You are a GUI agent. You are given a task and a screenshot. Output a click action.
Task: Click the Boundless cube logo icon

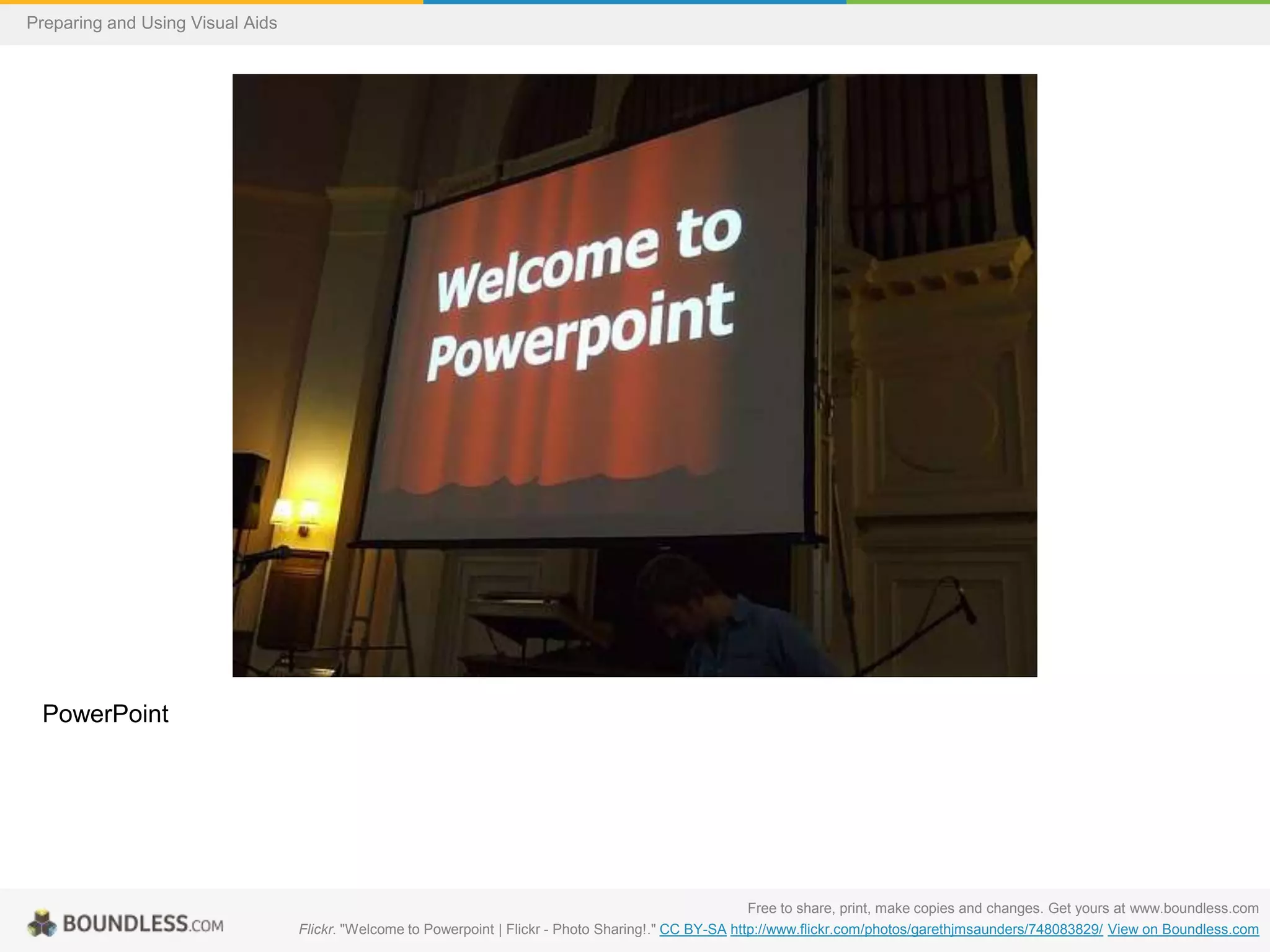click(x=42, y=923)
